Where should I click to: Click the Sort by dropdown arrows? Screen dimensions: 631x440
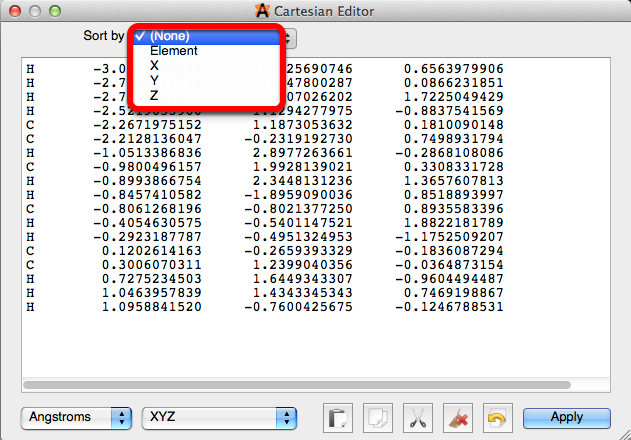(289, 37)
